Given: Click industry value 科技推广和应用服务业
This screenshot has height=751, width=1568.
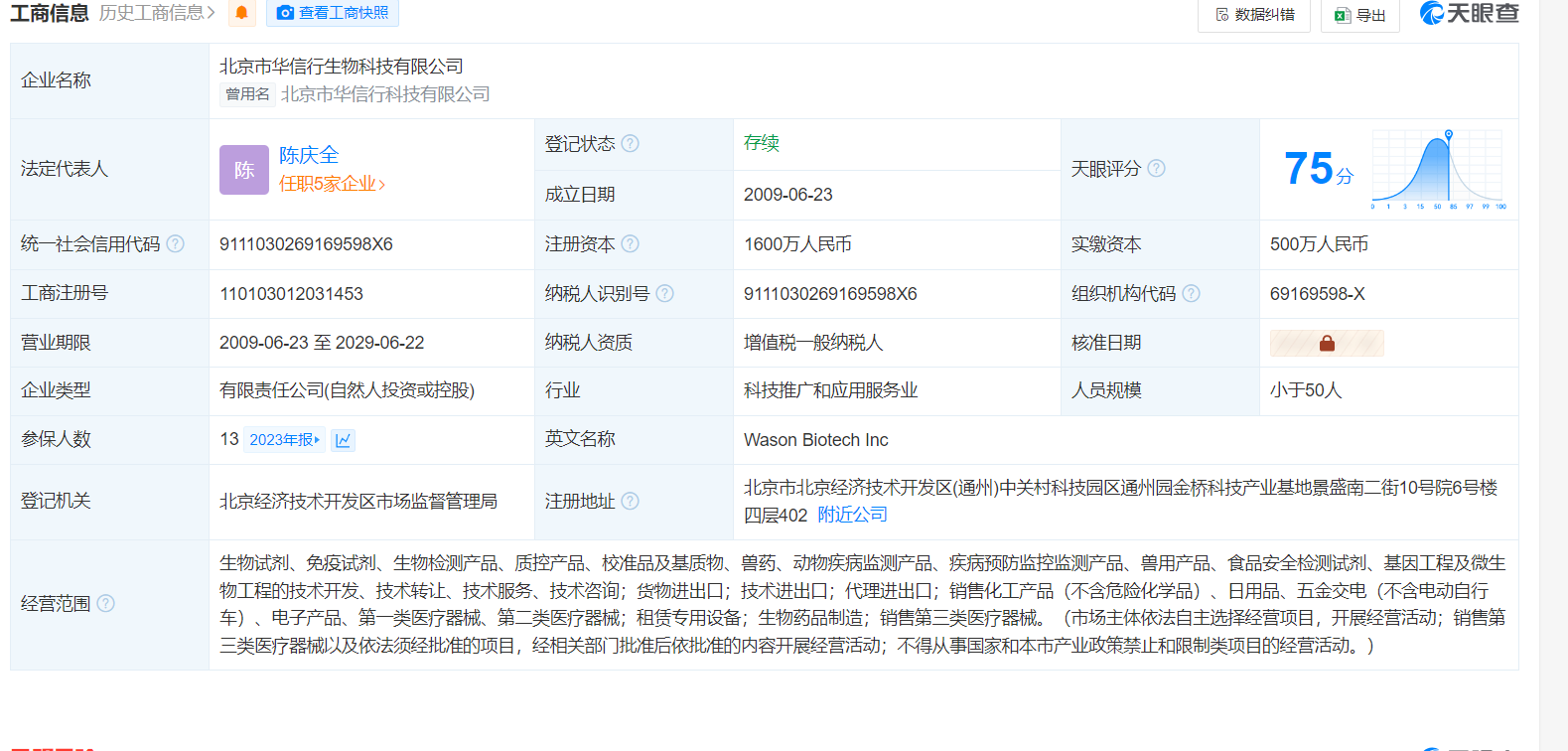Looking at the screenshot, I should click(x=831, y=390).
